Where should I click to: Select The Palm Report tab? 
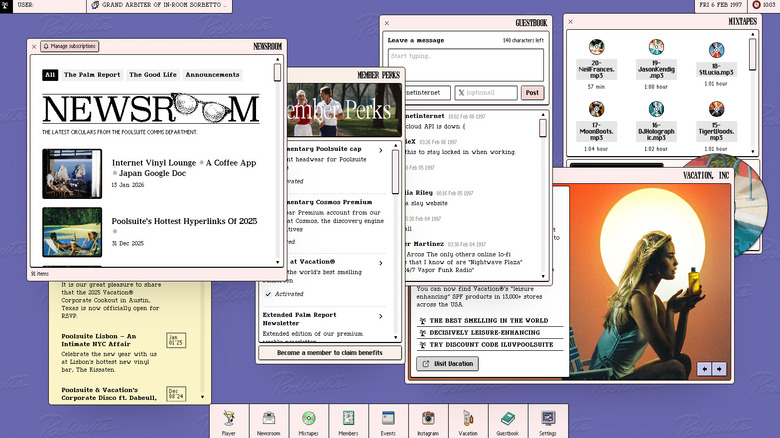(92, 75)
